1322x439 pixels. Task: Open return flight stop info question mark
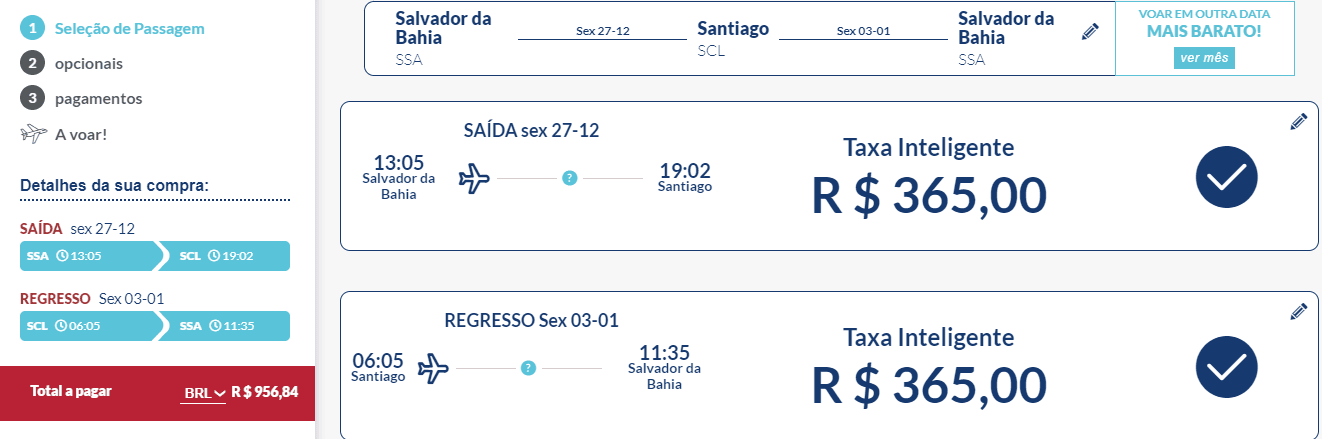coord(528,368)
